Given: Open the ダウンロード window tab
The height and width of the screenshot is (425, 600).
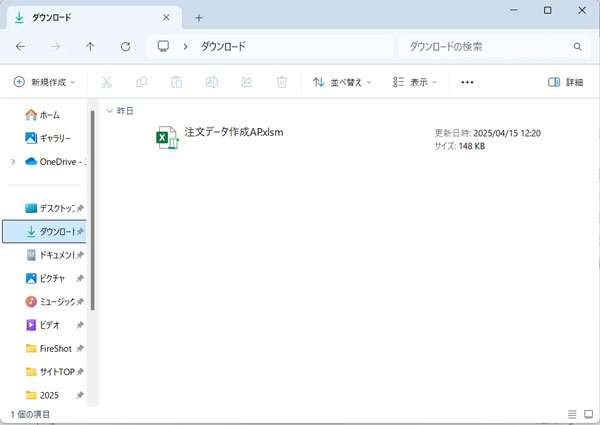Looking at the screenshot, I should pyautogui.click(x=90, y=17).
